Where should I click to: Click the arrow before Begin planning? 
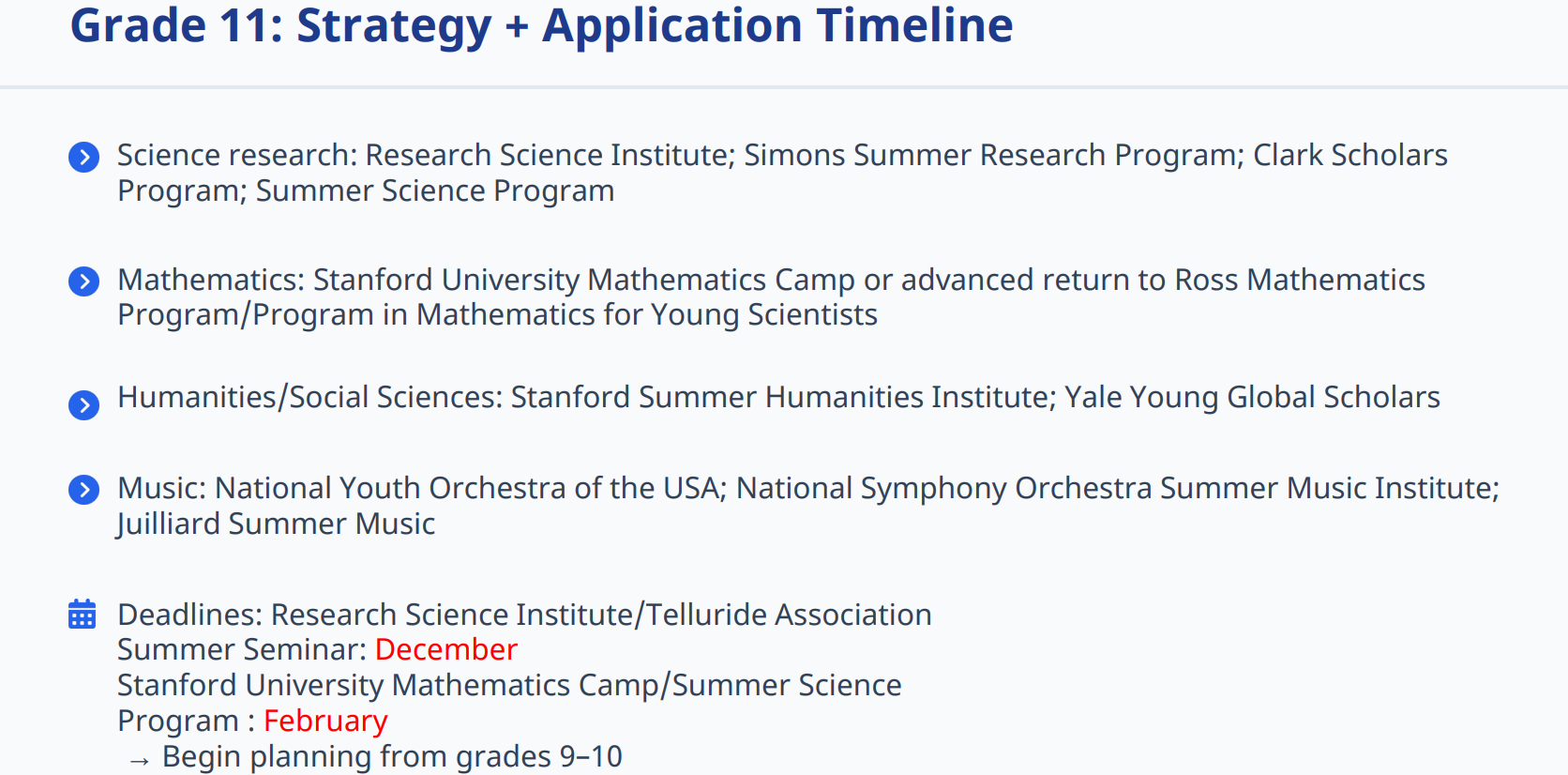pos(140,761)
